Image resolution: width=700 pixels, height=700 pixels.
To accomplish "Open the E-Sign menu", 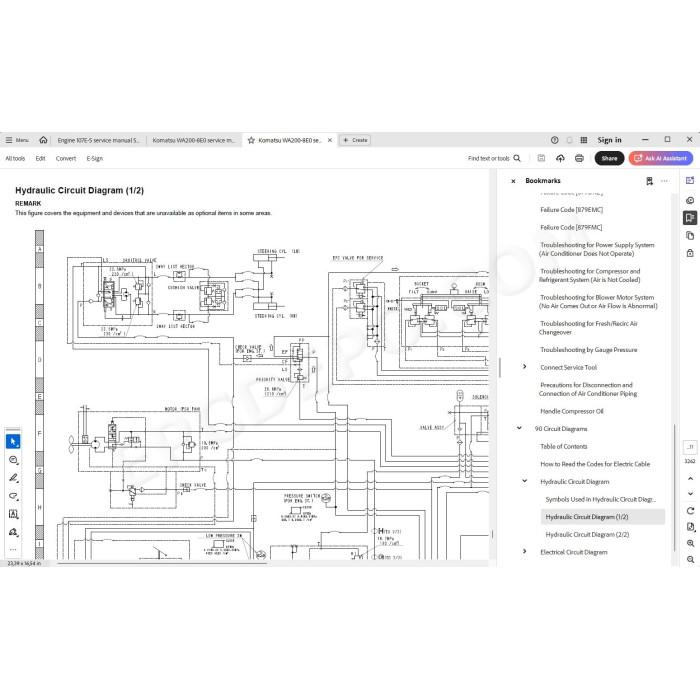I will 95,158.
